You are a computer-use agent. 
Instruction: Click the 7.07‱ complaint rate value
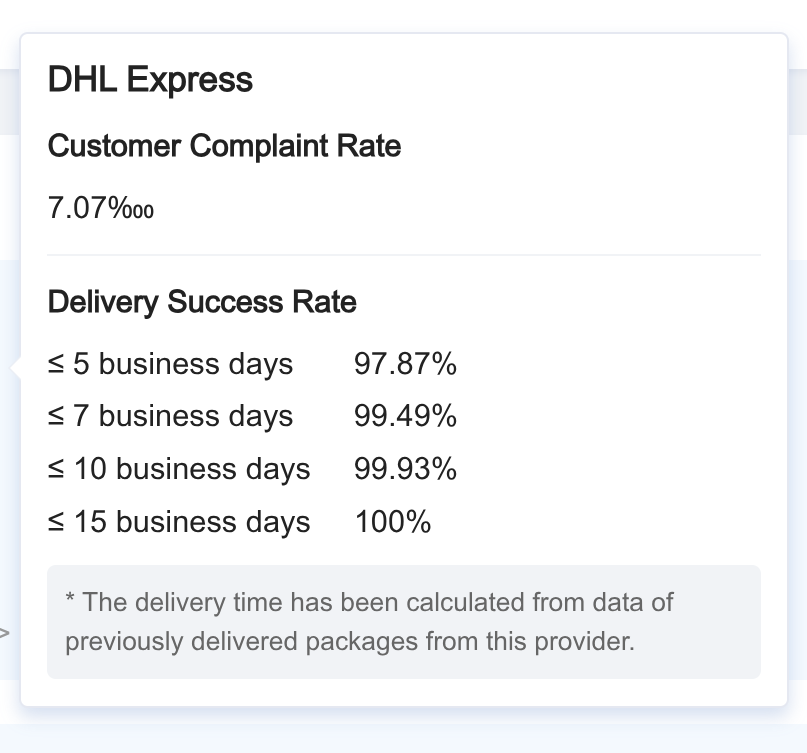tap(101, 208)
